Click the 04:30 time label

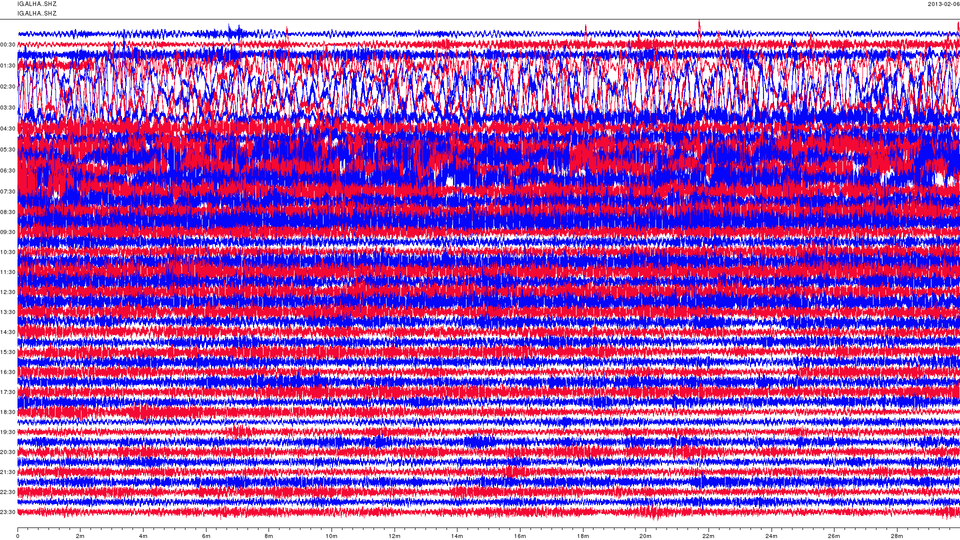pos(8,129)
